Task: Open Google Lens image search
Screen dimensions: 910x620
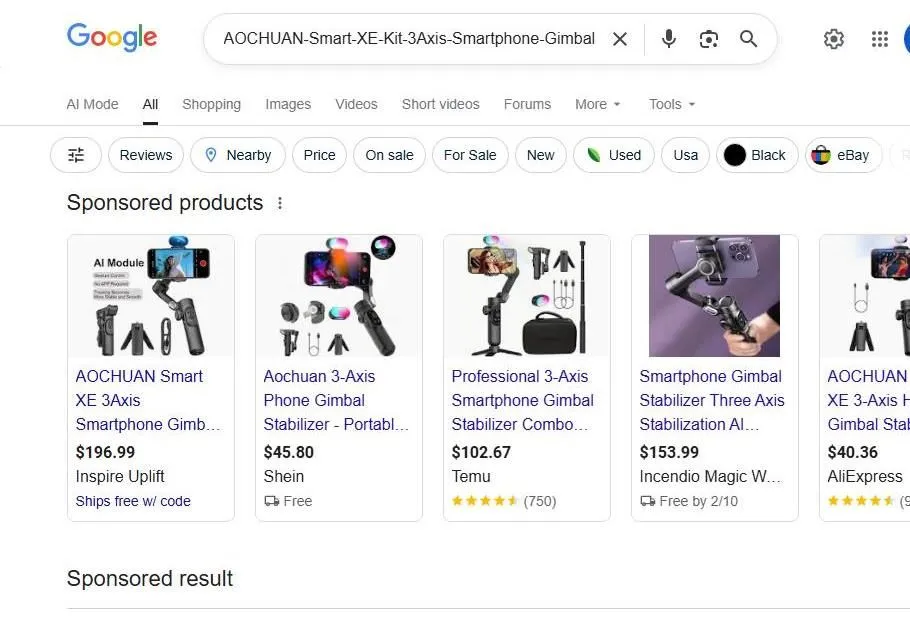Action: tap(709, 39)
